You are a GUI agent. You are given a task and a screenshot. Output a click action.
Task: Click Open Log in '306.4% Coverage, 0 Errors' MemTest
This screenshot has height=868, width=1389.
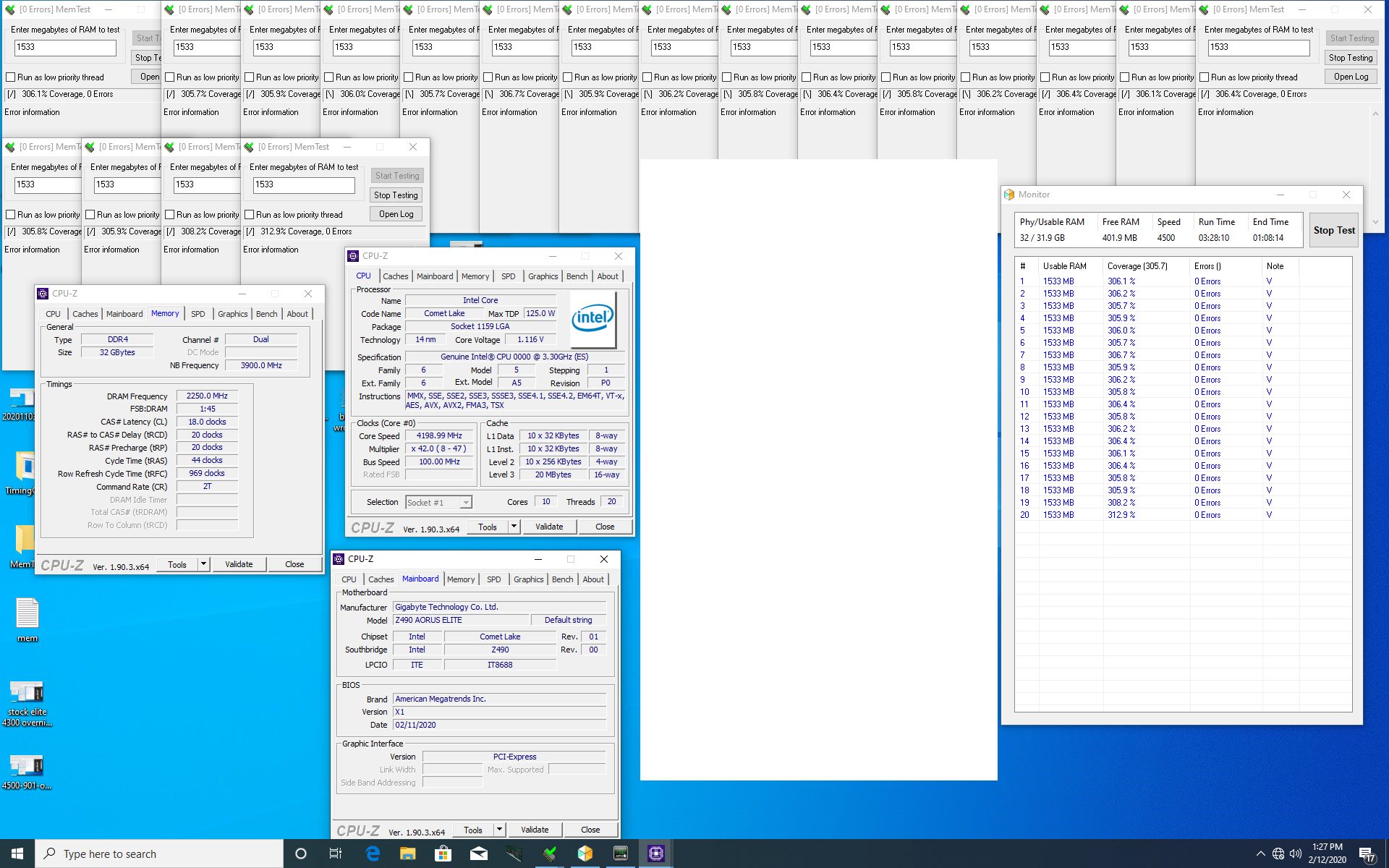(1351, 77)
